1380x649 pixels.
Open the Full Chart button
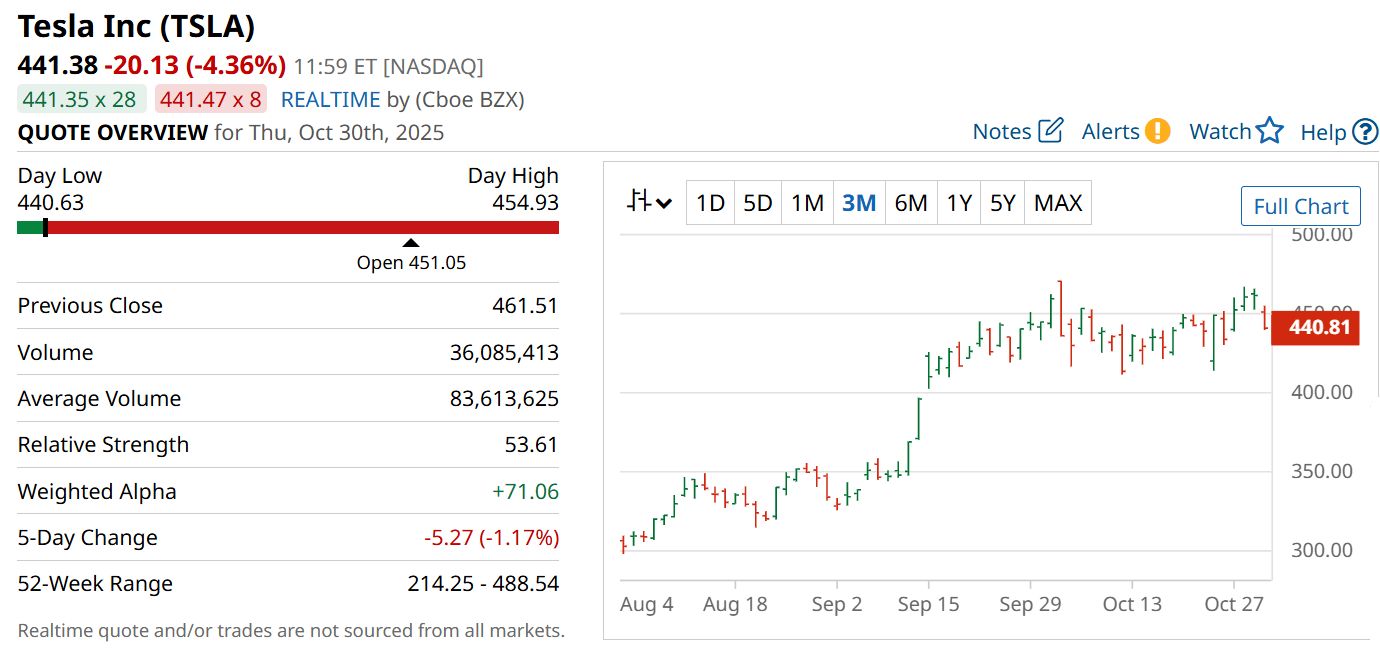1300,207
